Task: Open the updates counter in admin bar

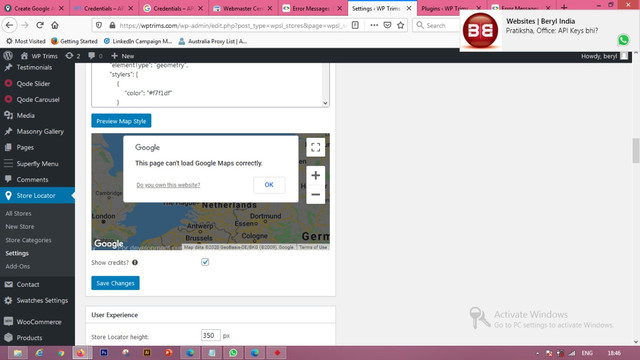Action: click(73, 56)
